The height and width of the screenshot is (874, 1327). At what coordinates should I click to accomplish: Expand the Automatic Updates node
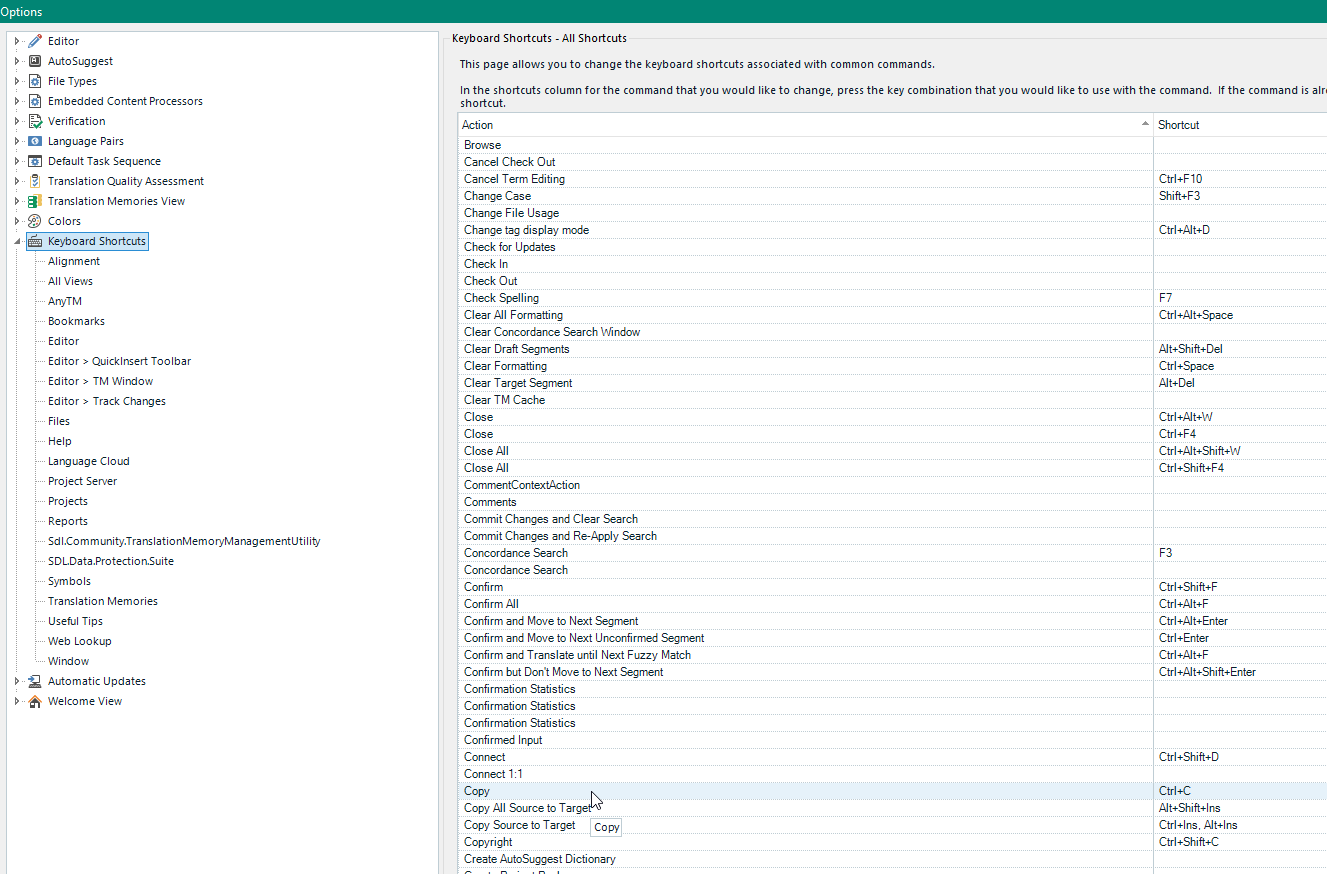(17, 681)
